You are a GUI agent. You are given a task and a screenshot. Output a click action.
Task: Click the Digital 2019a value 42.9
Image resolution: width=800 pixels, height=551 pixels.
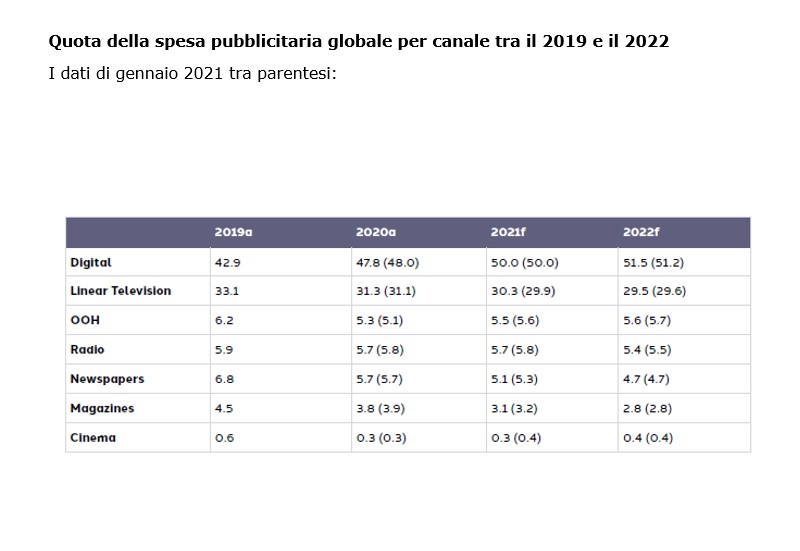pyautogui.click(x=228, y=262)
